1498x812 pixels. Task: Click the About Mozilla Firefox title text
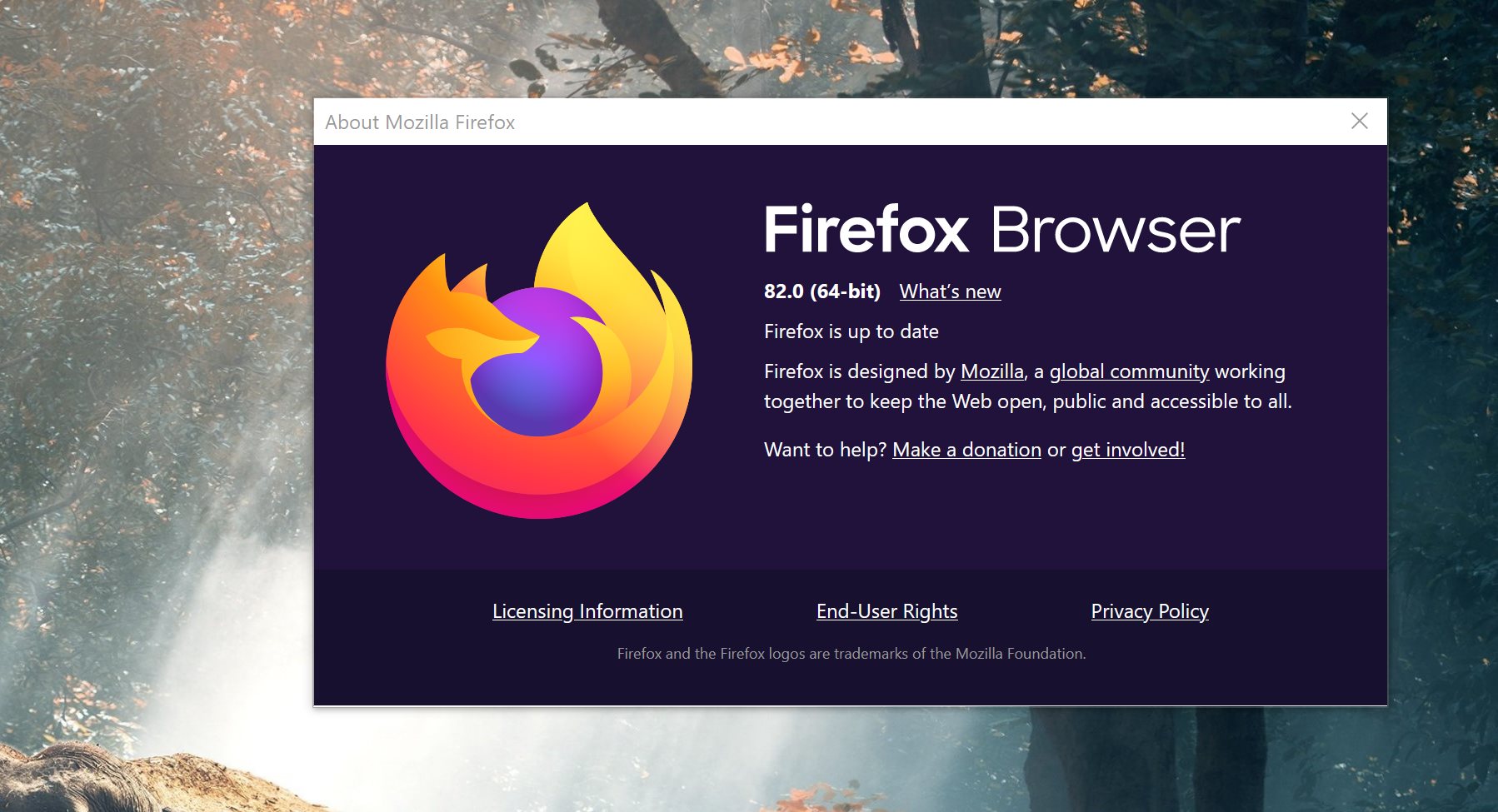point(420,122)
